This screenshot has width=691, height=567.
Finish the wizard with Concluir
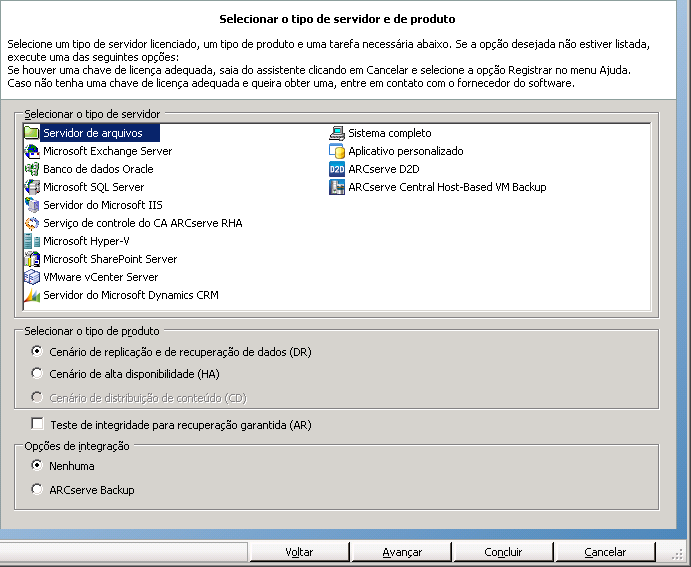[503, 552]
